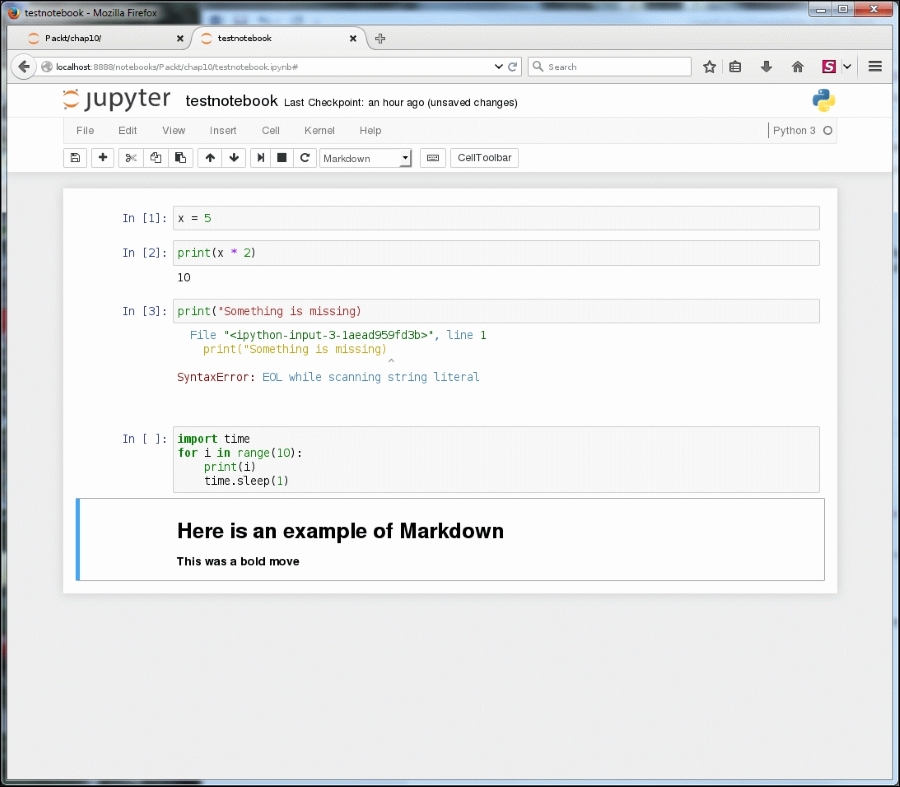Restart the kernel via circular arrow icon
The height and width of the screenshot is (787, 900).
click(305, 157)
